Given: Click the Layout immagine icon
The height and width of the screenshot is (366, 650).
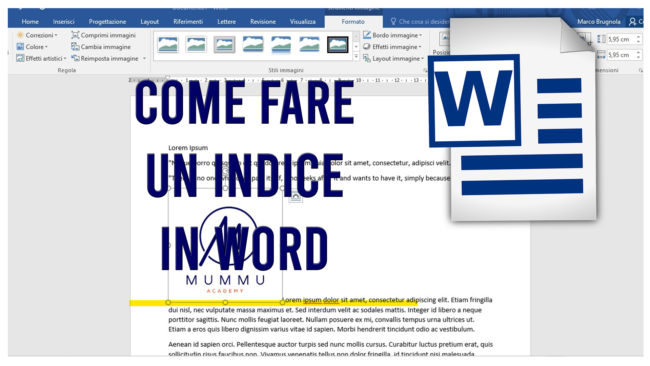Looking at the screenshot, I should point(367,58).
